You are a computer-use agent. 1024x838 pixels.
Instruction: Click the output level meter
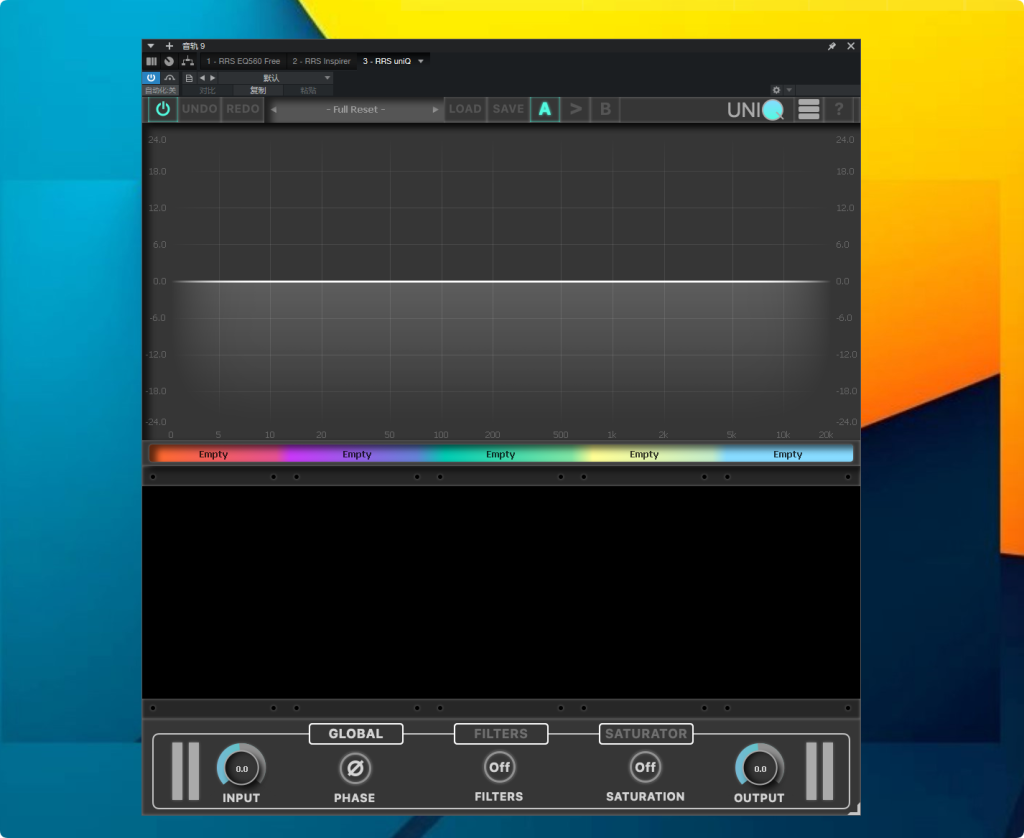[820, 771]
